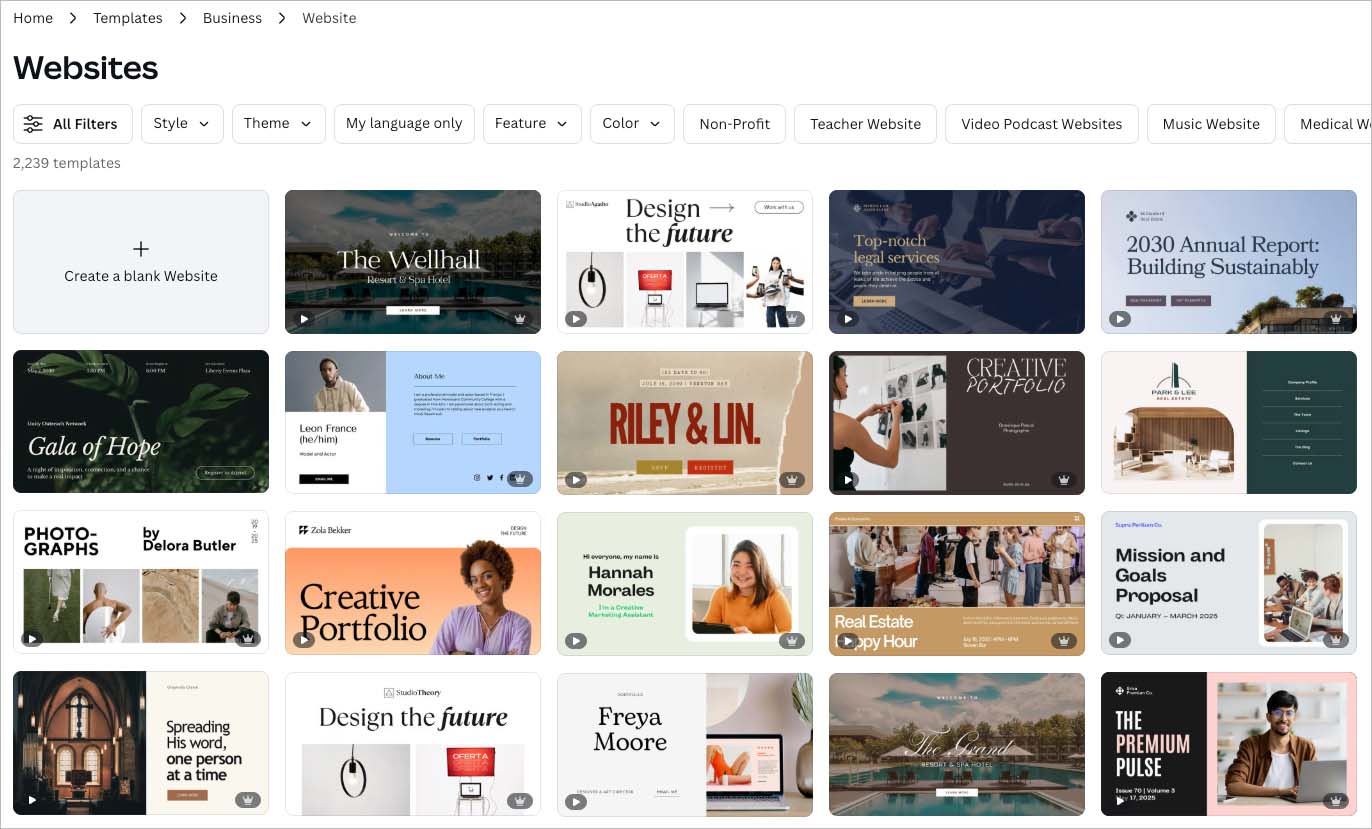
Task: Play preview on Photographs Delora Butler template
Action: pyautogui.click(x=32, y=639)
